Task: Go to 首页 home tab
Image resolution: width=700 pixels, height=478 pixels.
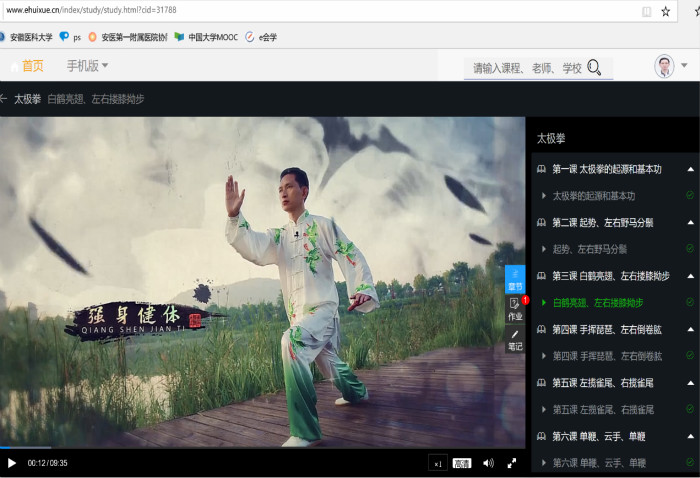Action: click(33, 66)
